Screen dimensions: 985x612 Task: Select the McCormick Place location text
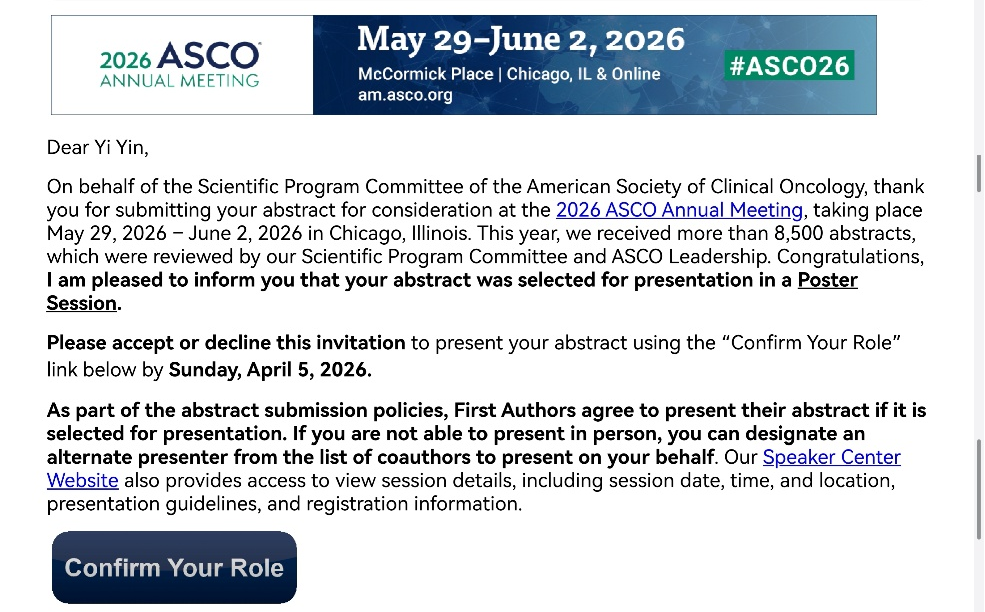[425, 74]
